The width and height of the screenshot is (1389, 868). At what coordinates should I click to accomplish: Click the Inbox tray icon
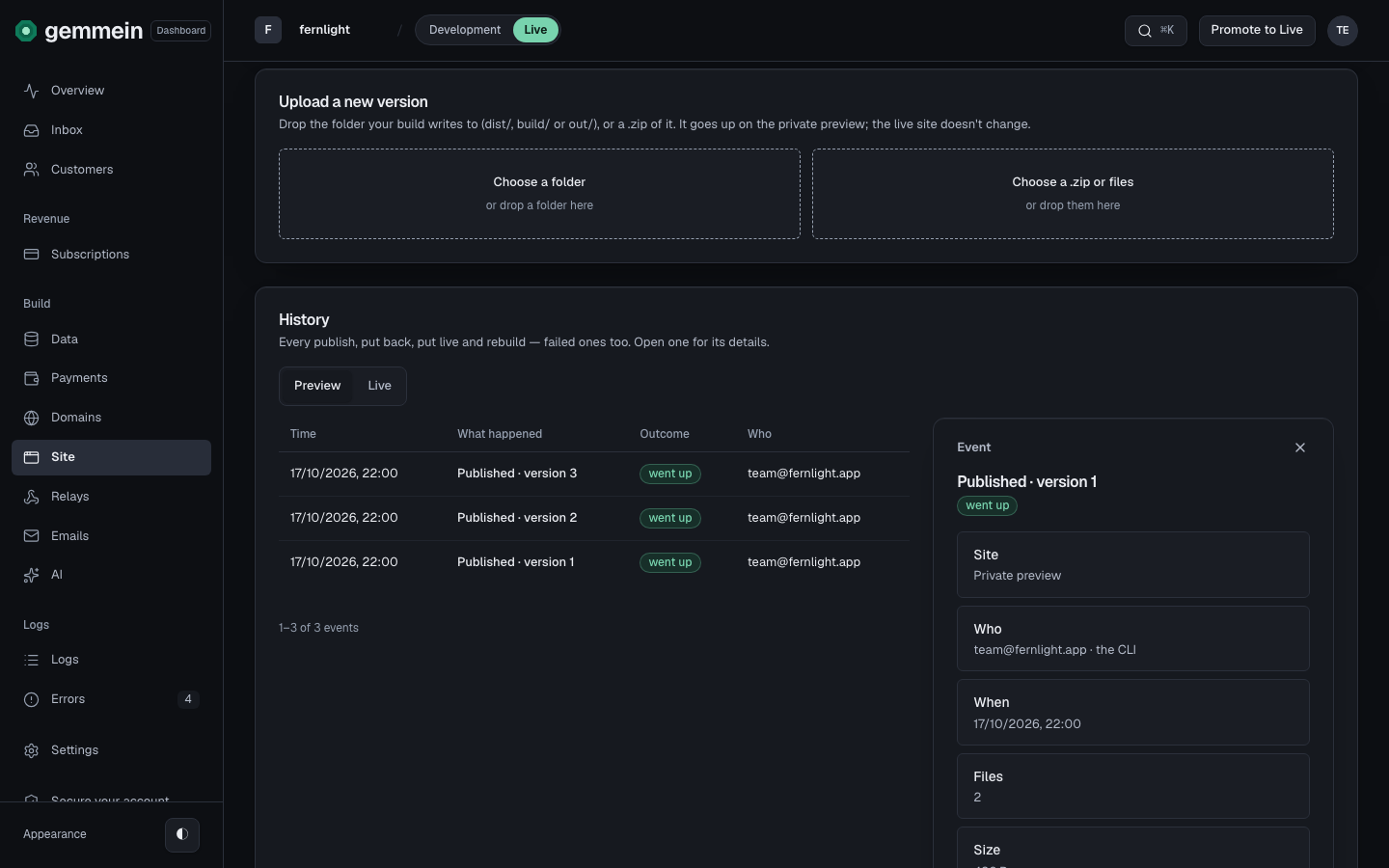[32, 130]
